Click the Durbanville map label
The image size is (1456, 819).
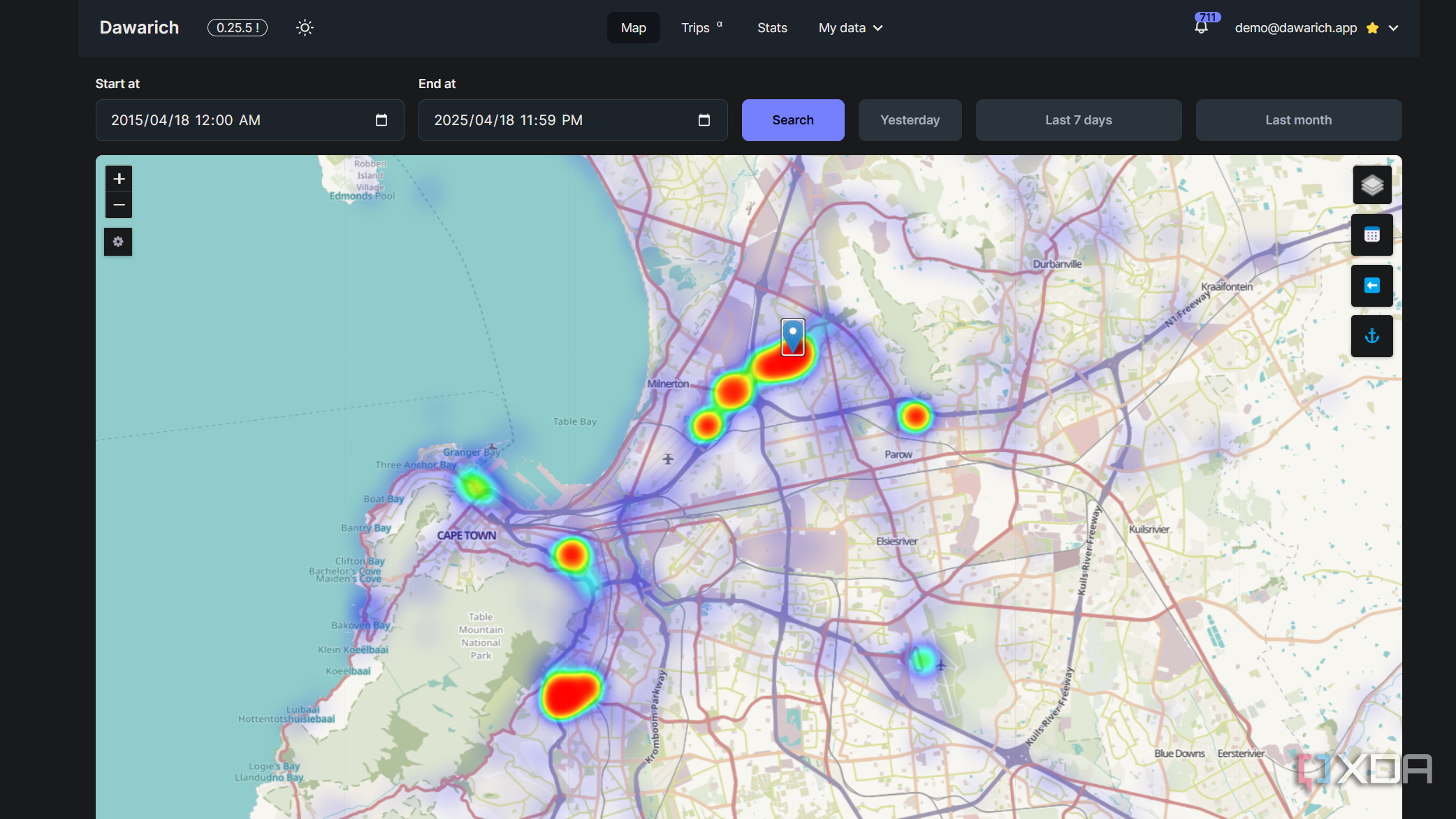pos(1058,264)
